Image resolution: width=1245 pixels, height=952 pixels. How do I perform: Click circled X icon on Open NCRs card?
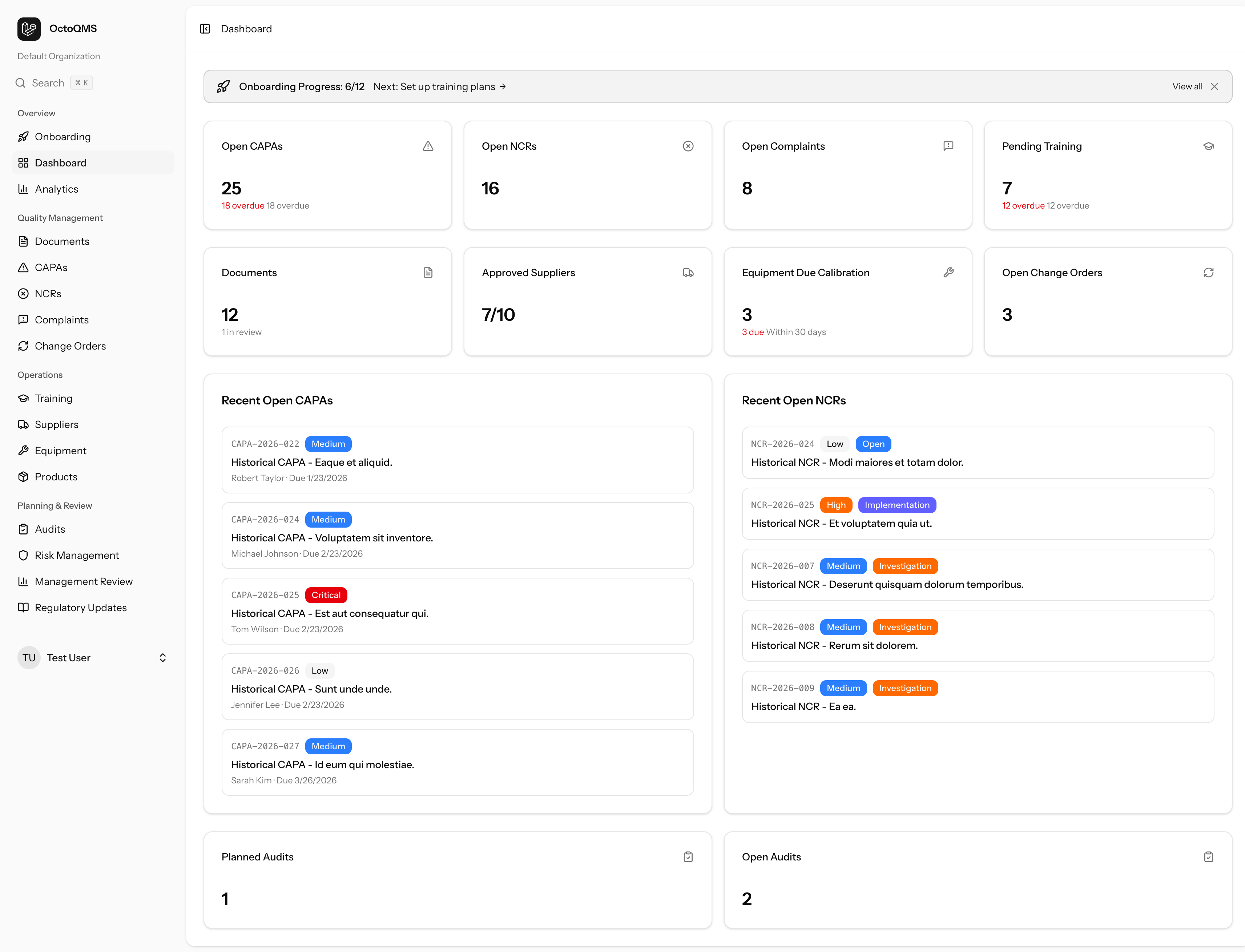coord(688,146)
